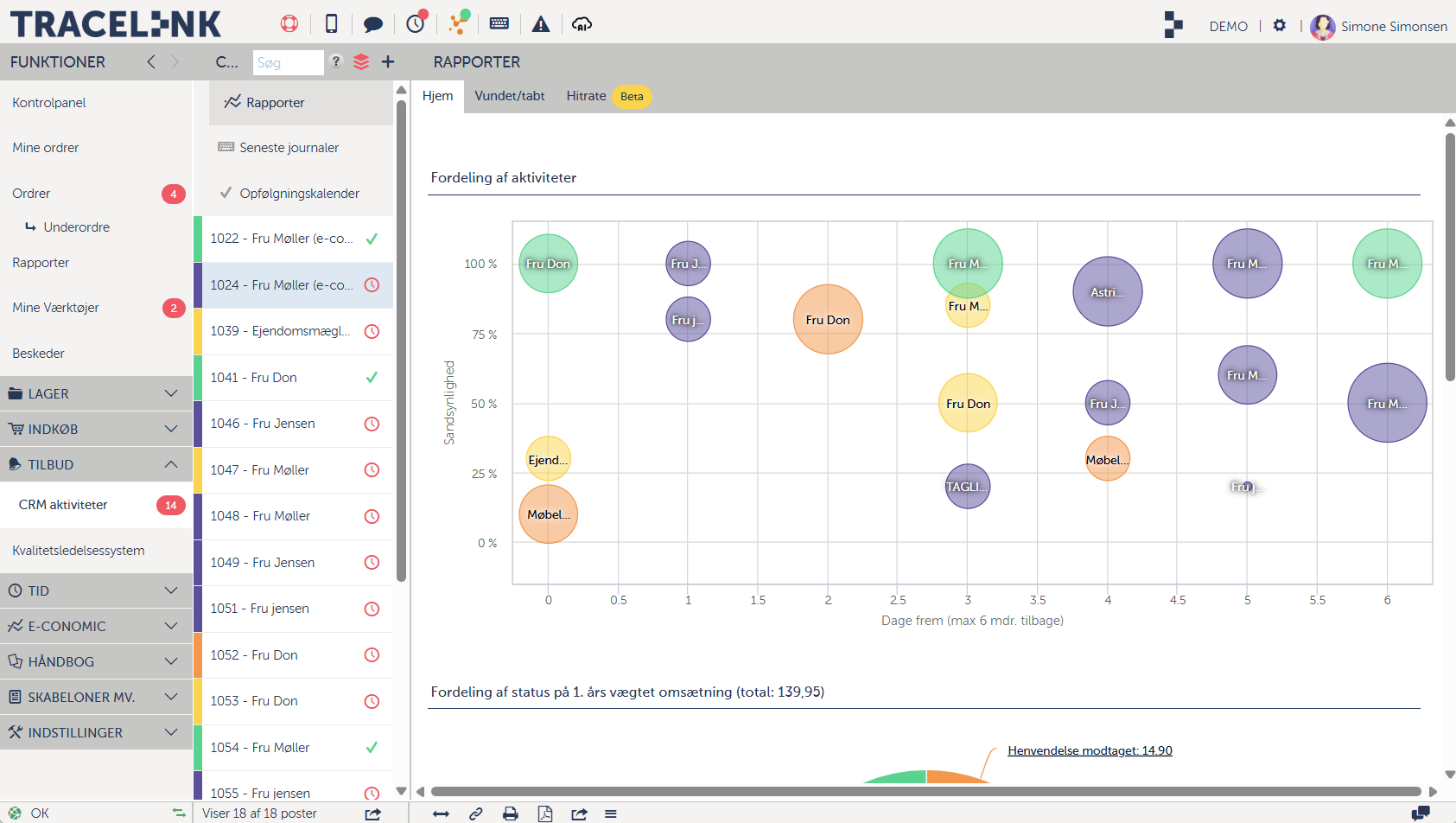The width and height of the screenshot is (1456, 823).
Task: Click the lifebuoy help icon
Action: coord(289,24)
